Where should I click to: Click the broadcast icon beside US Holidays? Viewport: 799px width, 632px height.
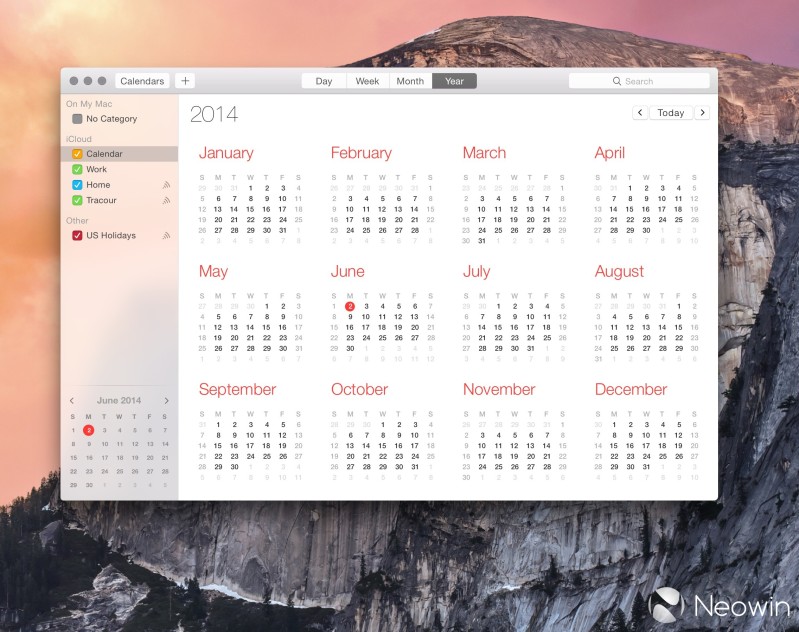[x=166, y=236]
